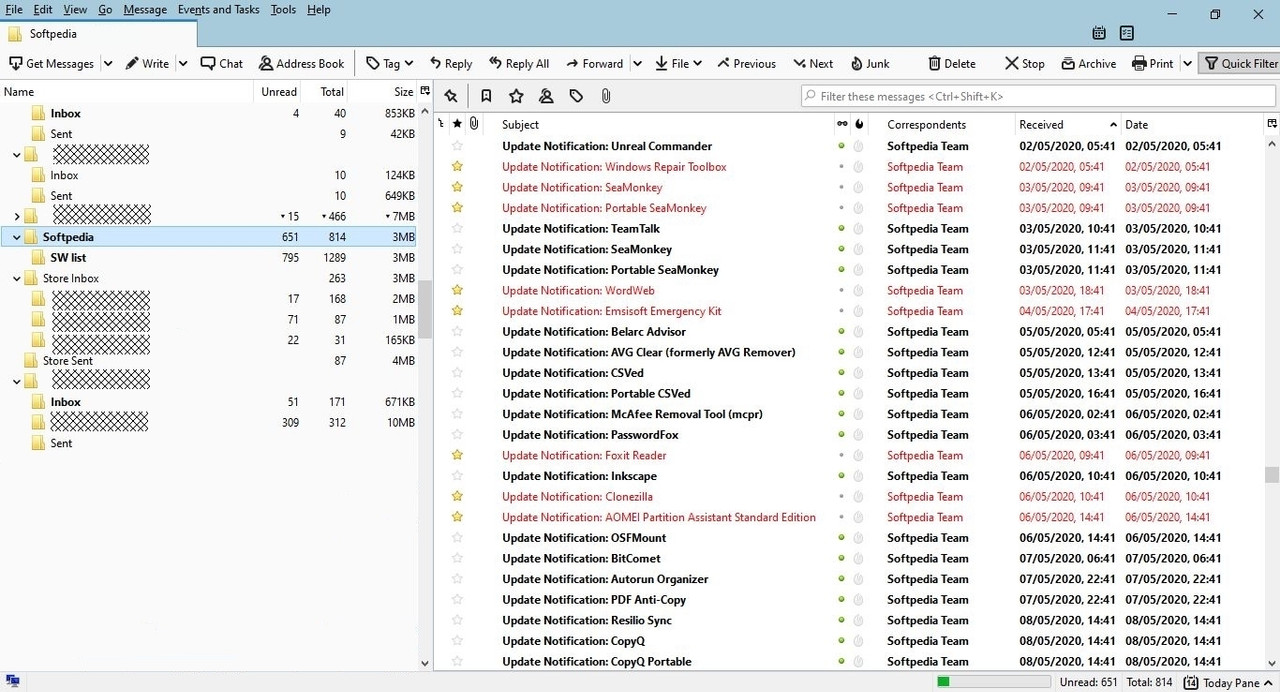Image resolution: width=1280 pixels, height=692 pixels.
Task: Open the Edit menu
Action: tap(43, 9)
